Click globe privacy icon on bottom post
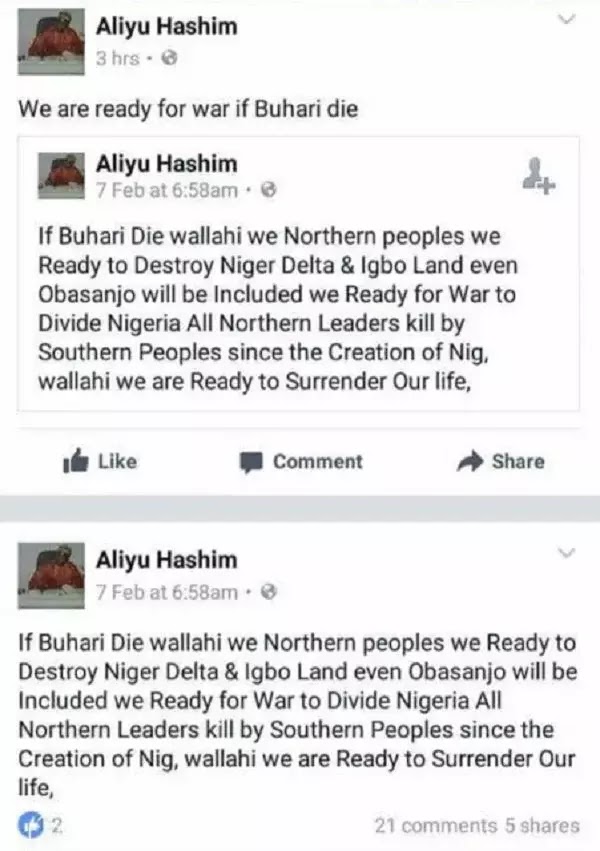 click(269, 592)
